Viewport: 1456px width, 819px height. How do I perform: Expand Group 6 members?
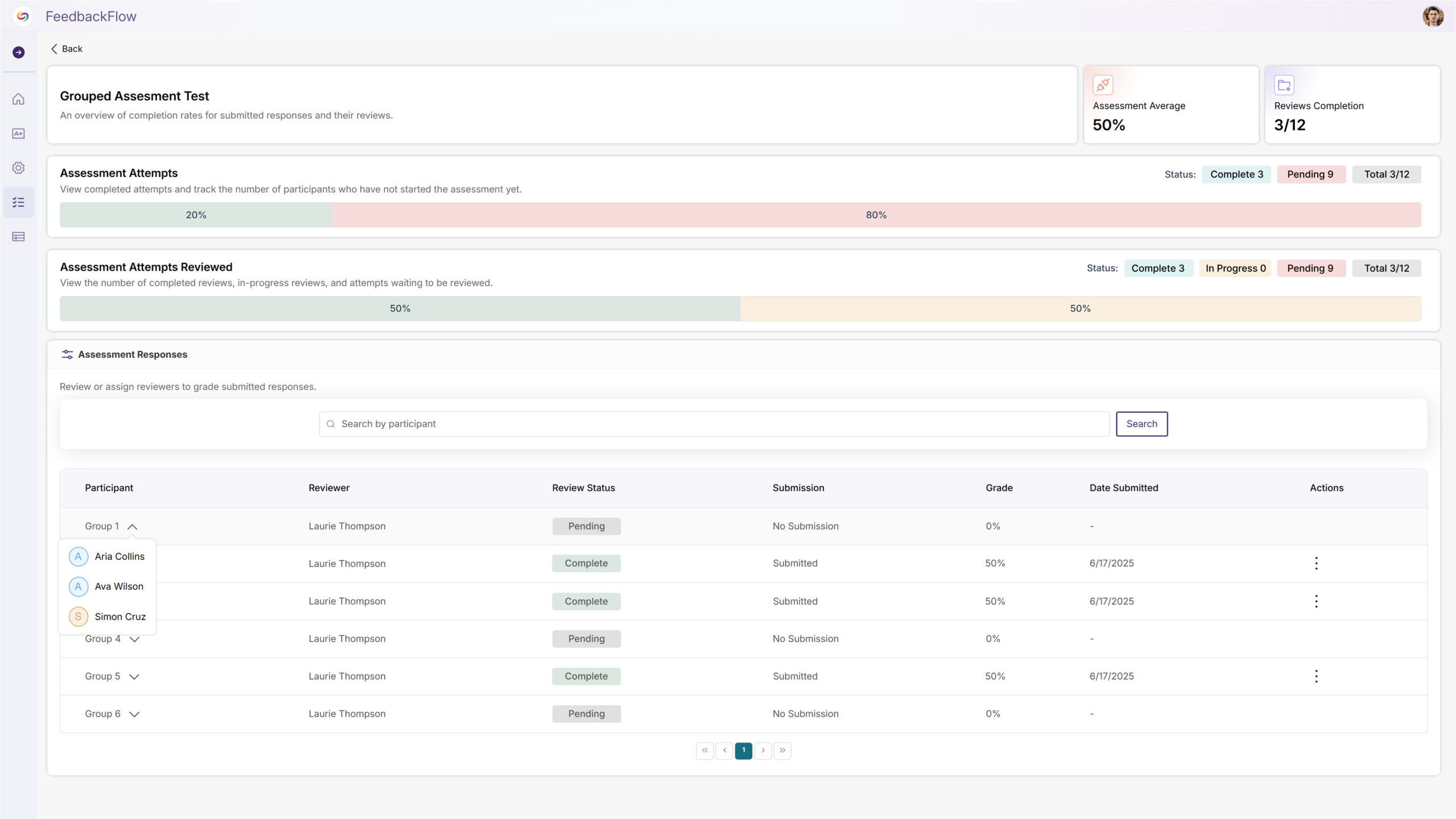(134, 714)
